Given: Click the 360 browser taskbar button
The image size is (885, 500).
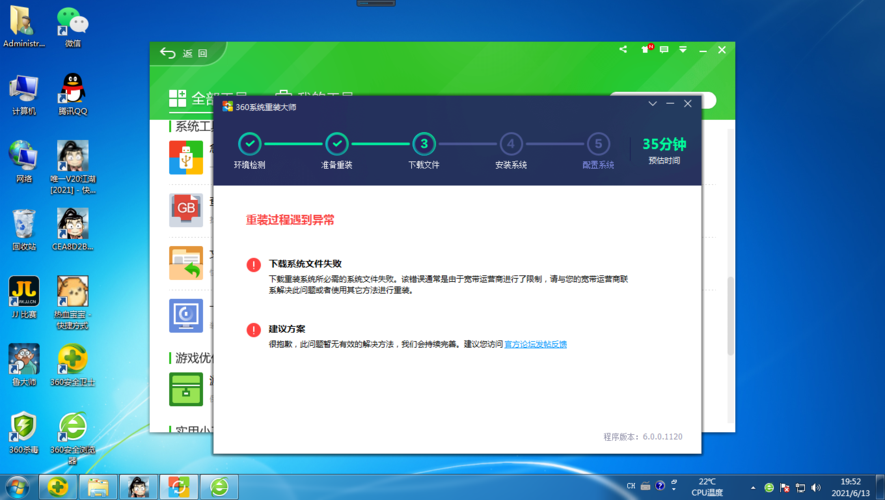Looking at the screenshot, I should tap(219, 487).
